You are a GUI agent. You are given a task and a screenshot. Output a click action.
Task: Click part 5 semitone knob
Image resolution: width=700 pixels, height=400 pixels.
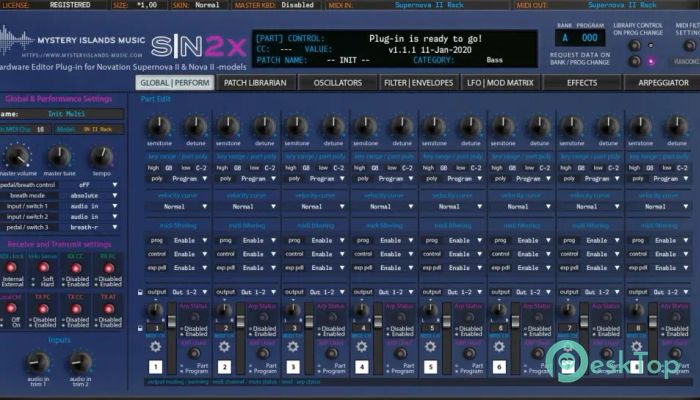click(x=434, y=127)
